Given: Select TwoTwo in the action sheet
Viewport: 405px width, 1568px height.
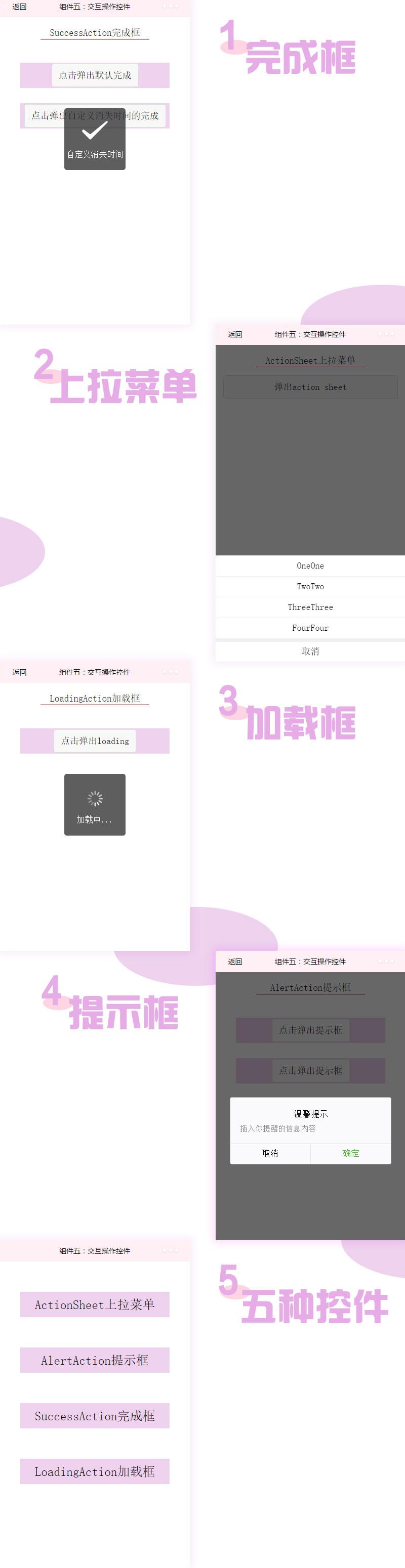Looking at the screenshot, I should click(x=310, y=586).
